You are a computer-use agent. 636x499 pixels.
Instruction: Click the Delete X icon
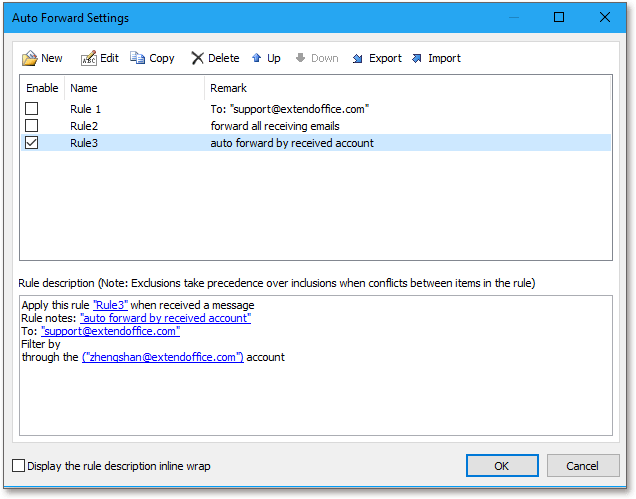click(x=197, y=58)
